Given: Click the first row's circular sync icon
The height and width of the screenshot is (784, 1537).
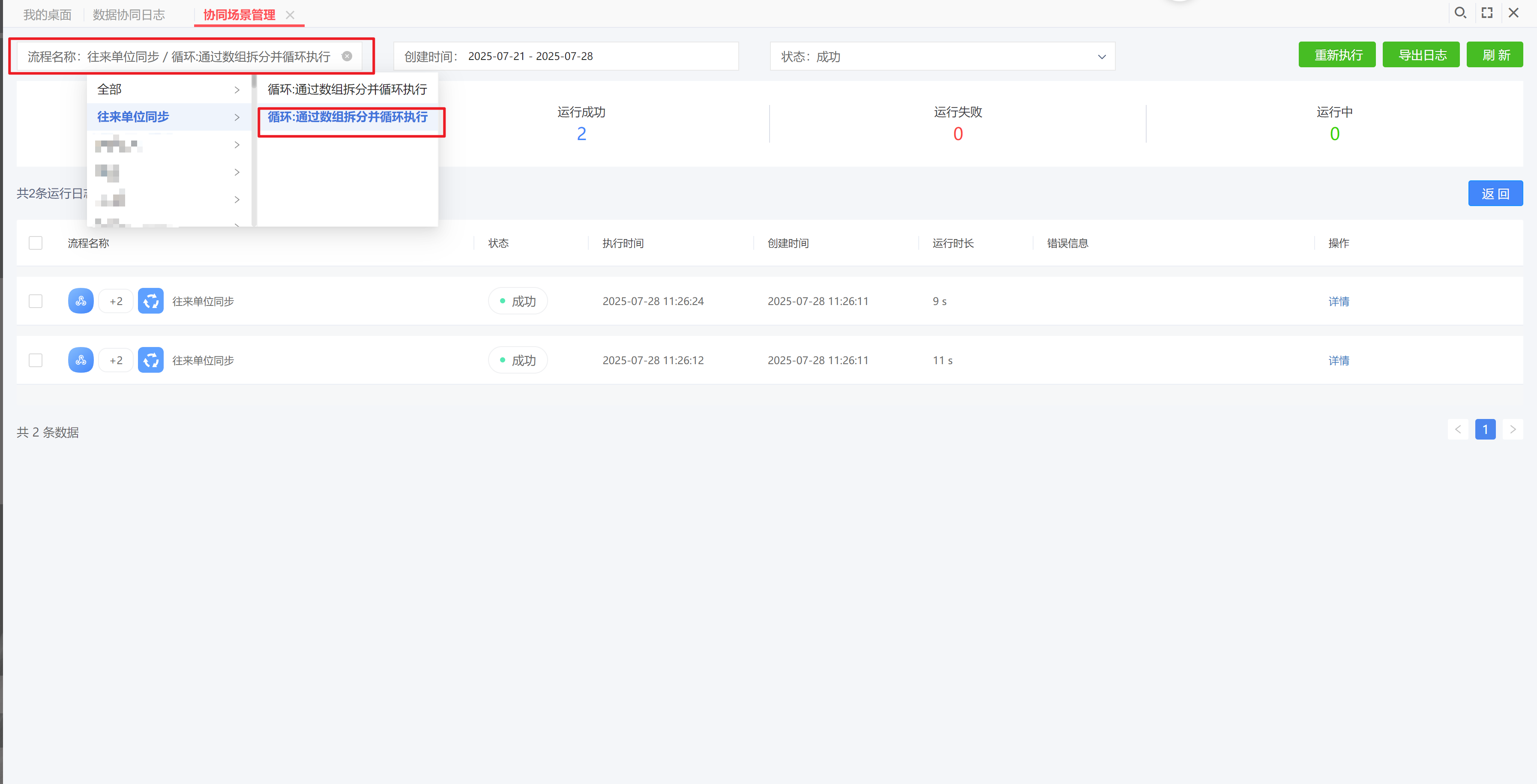Looking at the screenshot, I should click(x=151, y=301).
